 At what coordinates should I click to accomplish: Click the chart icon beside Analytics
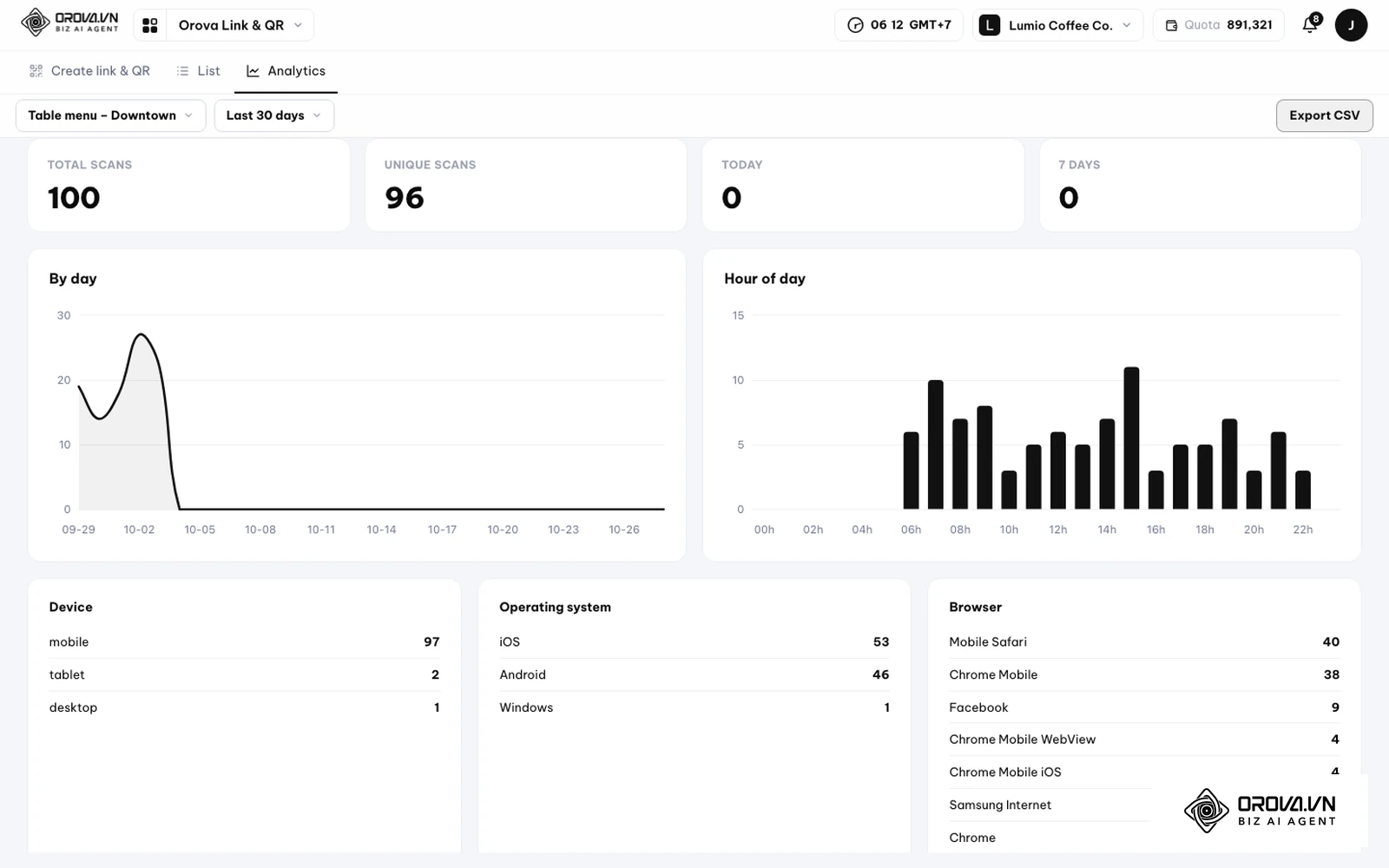click(x=253, y=71)
